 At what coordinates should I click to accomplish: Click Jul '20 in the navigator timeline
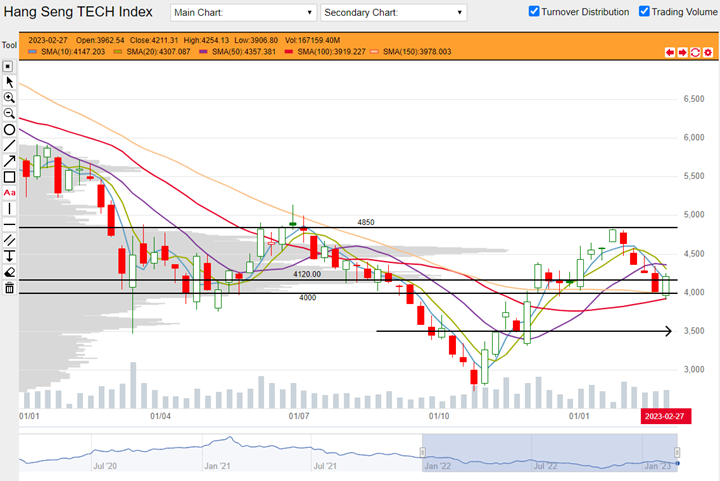coord(105,466)
